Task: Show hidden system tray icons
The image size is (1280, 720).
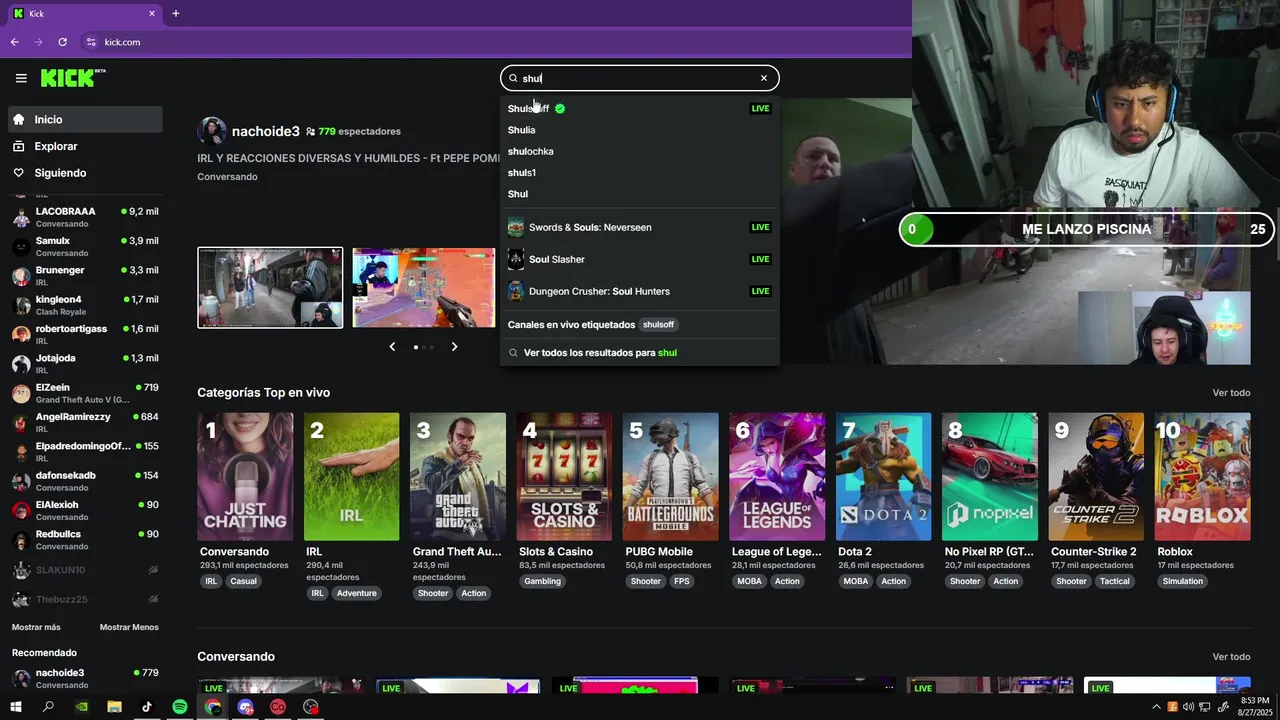Action: pyautogui.click(x=1157, y=707)
